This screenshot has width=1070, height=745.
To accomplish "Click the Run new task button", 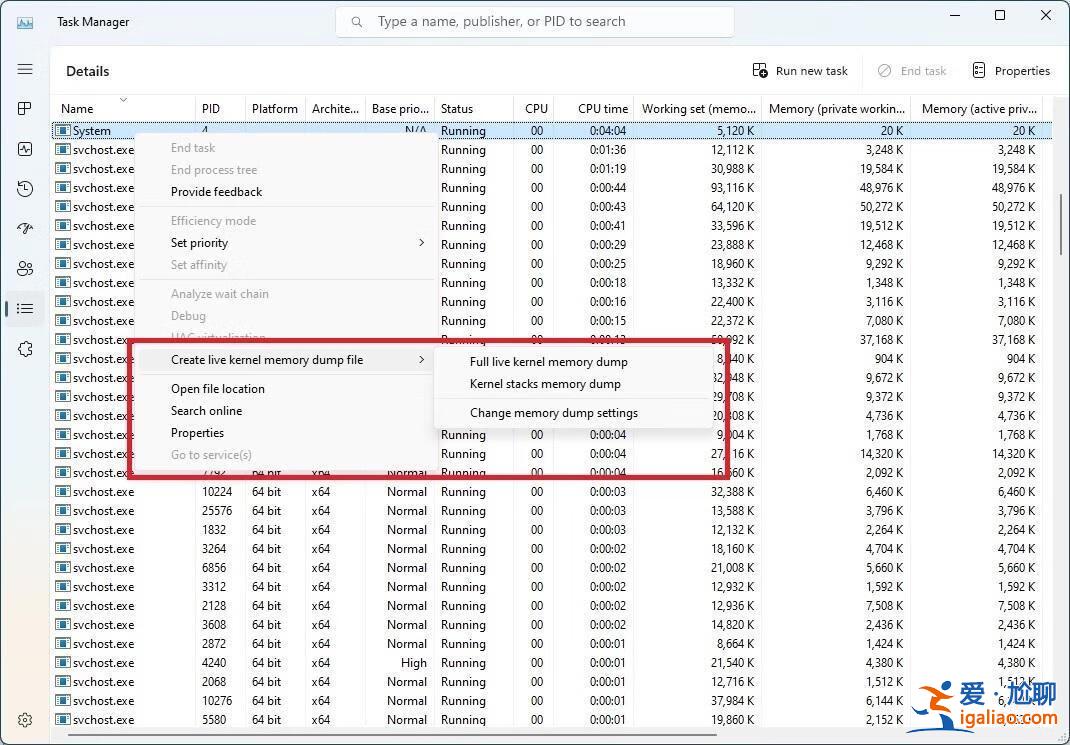I will tap(800, 70).
